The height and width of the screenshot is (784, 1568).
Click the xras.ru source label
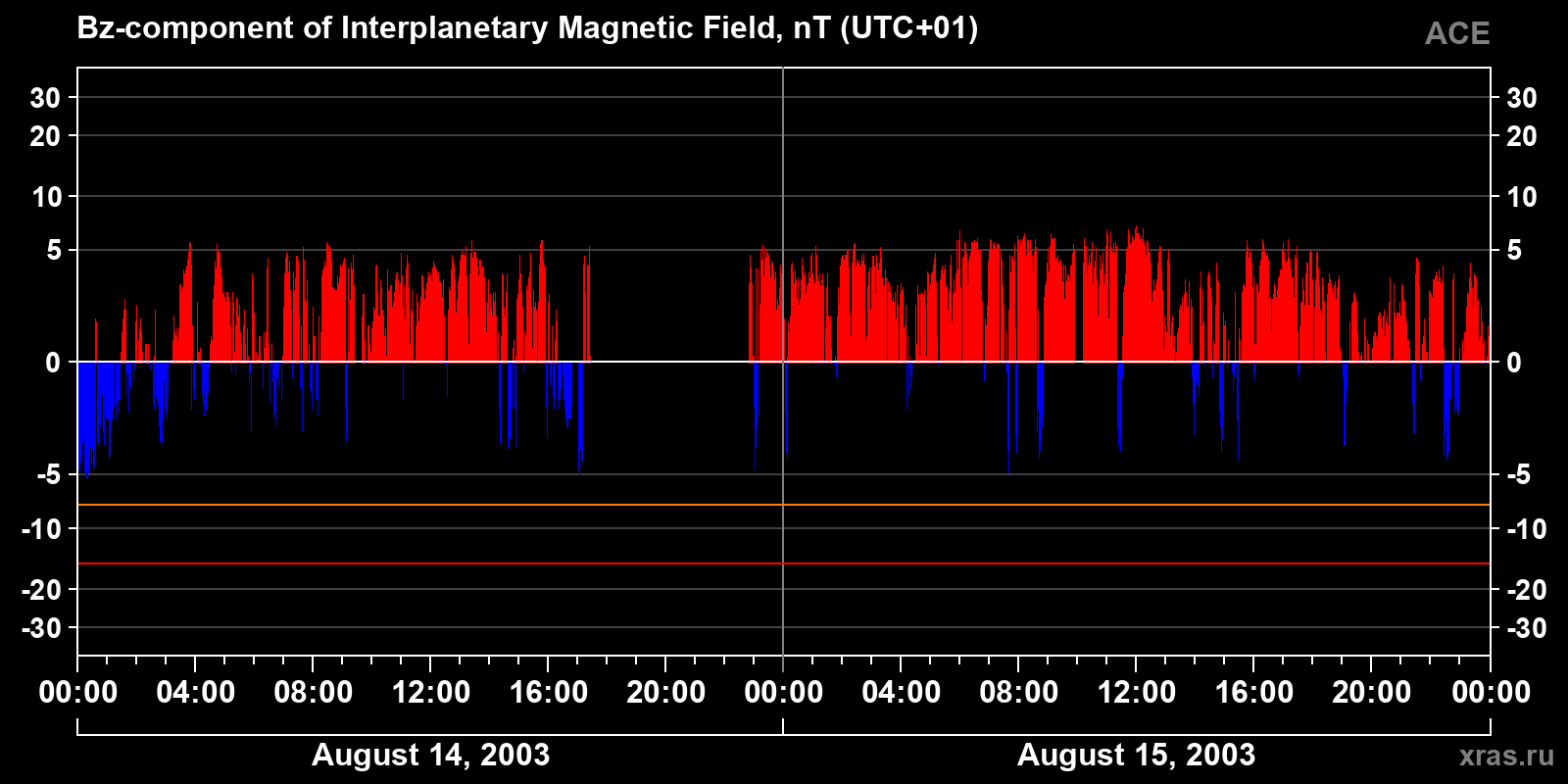(1506, 756)
